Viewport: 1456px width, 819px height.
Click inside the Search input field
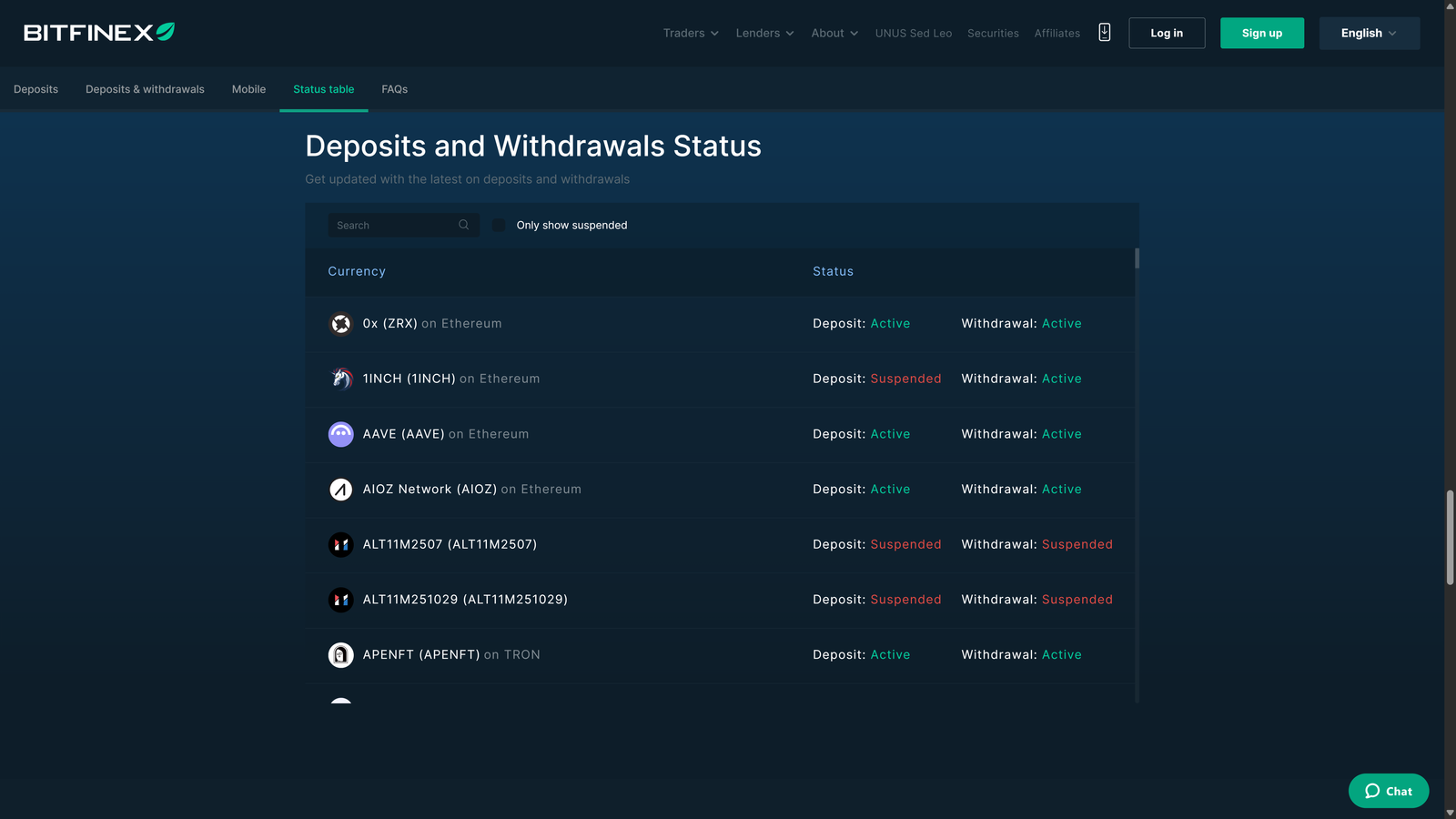pos(391,225)
